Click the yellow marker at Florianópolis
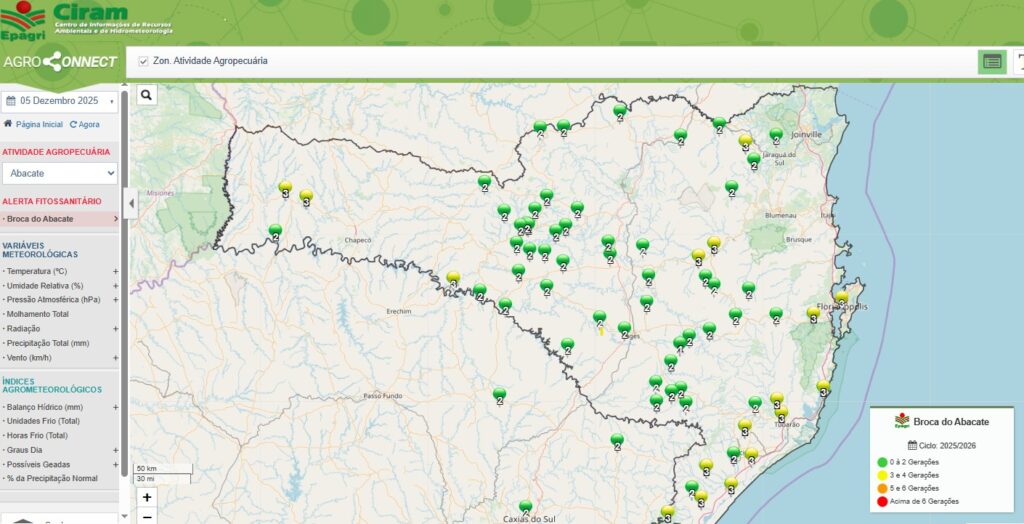The width and height of the screenshot is (1024, 524). coord(842,298)
